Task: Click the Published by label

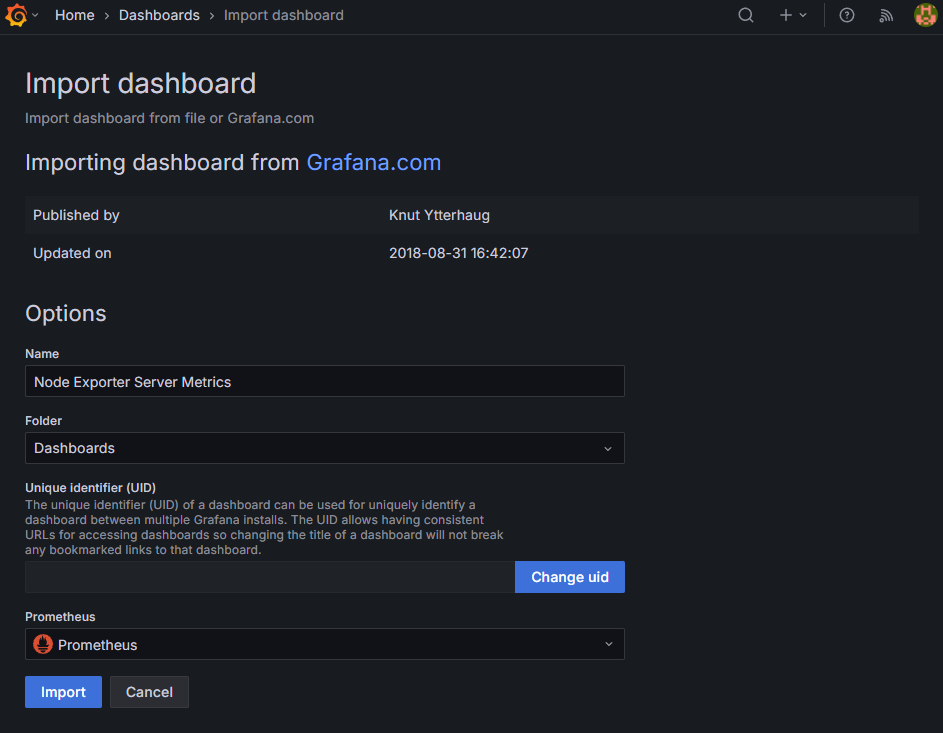Action: [76, 215]
